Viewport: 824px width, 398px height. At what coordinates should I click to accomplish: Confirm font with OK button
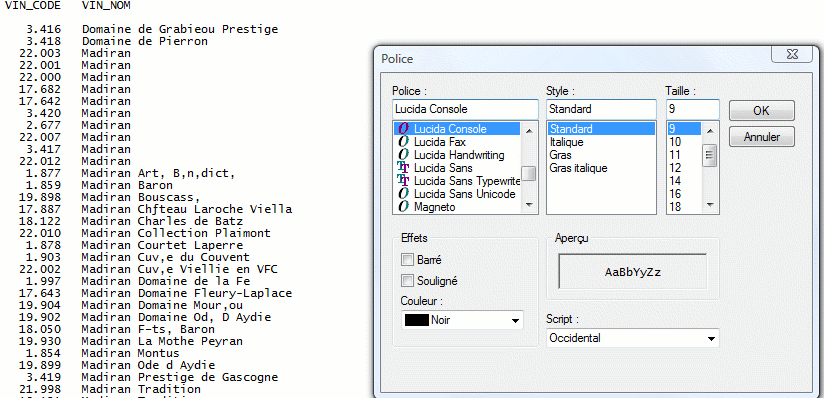tap(761, 111)
